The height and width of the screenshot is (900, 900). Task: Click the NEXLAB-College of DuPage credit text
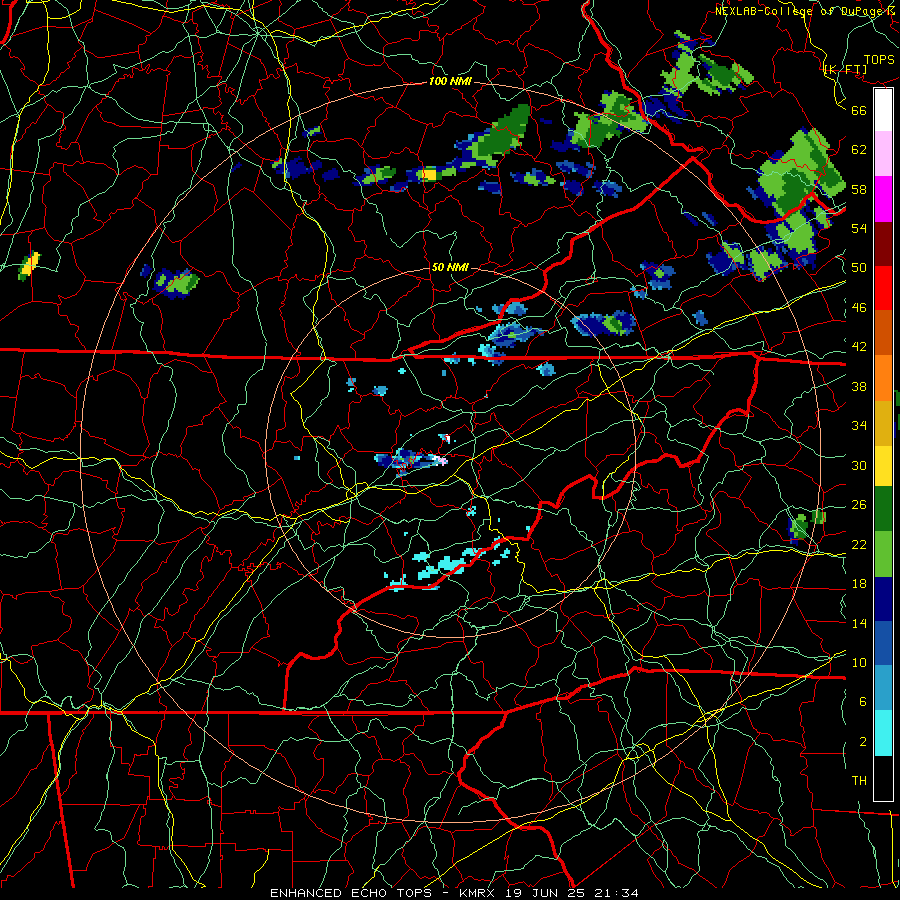coord(805,11)
